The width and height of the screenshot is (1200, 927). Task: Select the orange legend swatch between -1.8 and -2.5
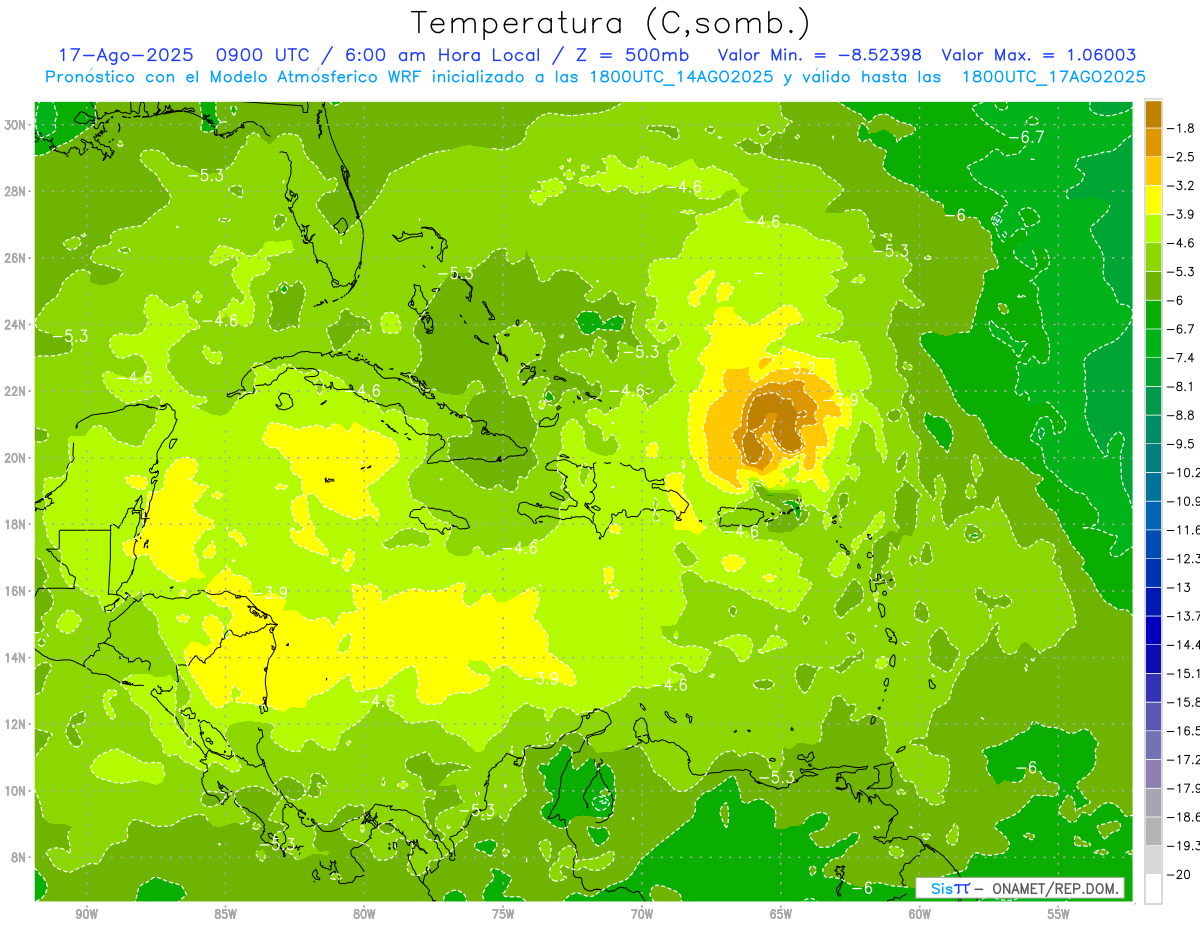coord(1153,142)
